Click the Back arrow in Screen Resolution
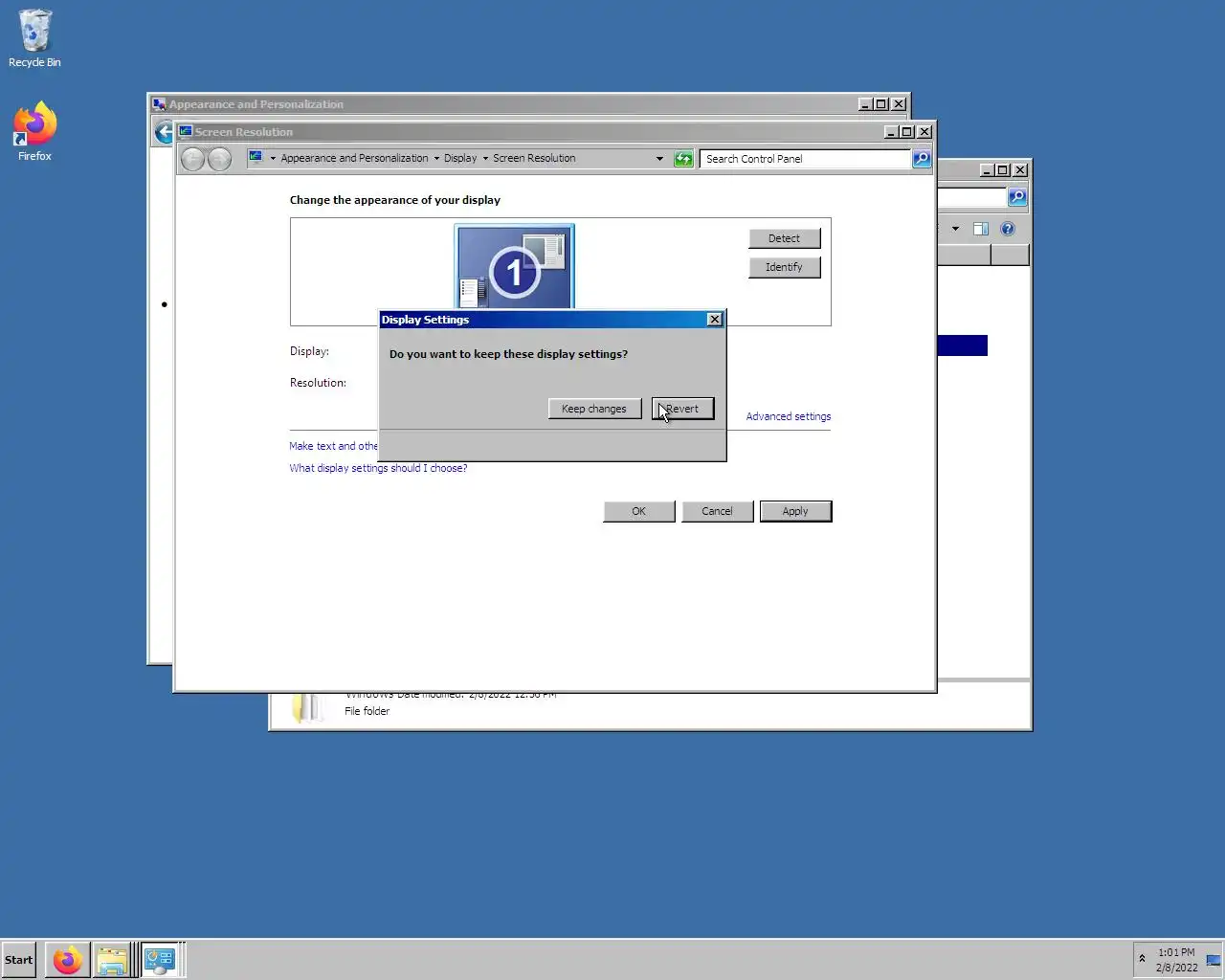 click(x=192, y=159)
